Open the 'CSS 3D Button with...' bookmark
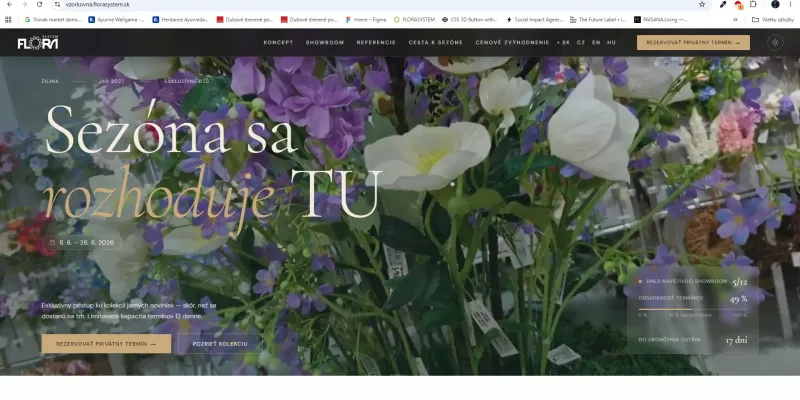Image resolution: width=800 pixels, height=400 pixels. pyautogui.click(x=469, y=19)
